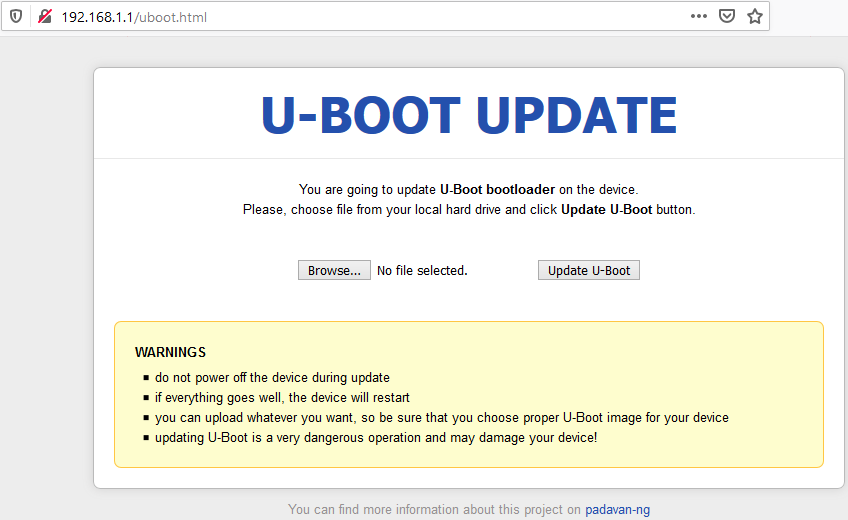Image resolution: width=848 pixels, height=520 pixels.
Task: Click the tracking protection shield icon
Action: click(x=16, y=17)
